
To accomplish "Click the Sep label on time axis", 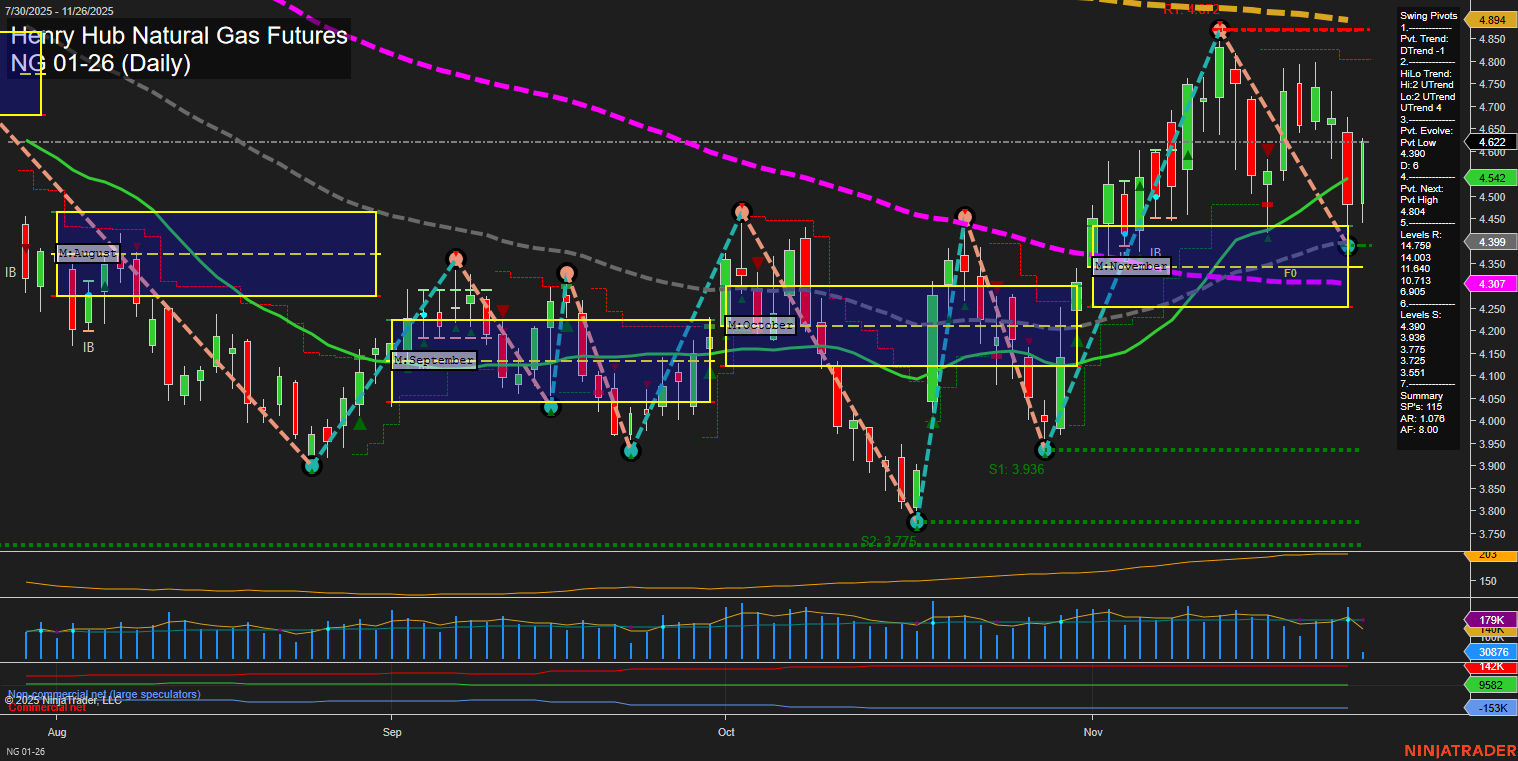I will 392,731.
